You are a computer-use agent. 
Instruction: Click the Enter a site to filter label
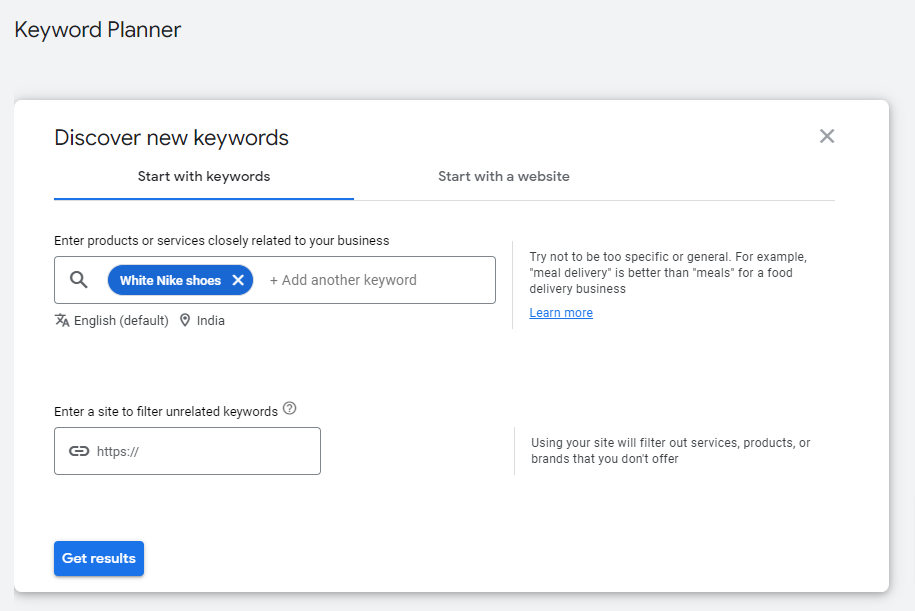pyautogui.click(x=166, y=411)
